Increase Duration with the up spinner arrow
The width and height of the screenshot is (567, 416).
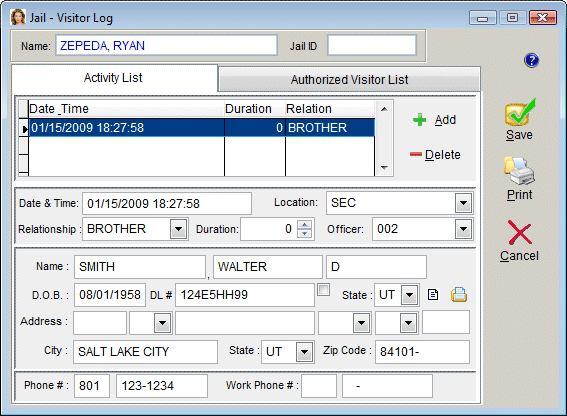(x=304, y=225)
